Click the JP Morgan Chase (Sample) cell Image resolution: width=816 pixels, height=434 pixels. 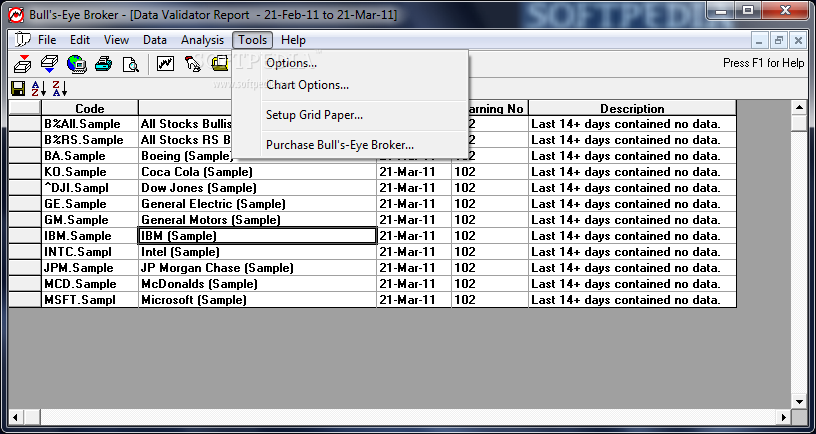point(257,268)
